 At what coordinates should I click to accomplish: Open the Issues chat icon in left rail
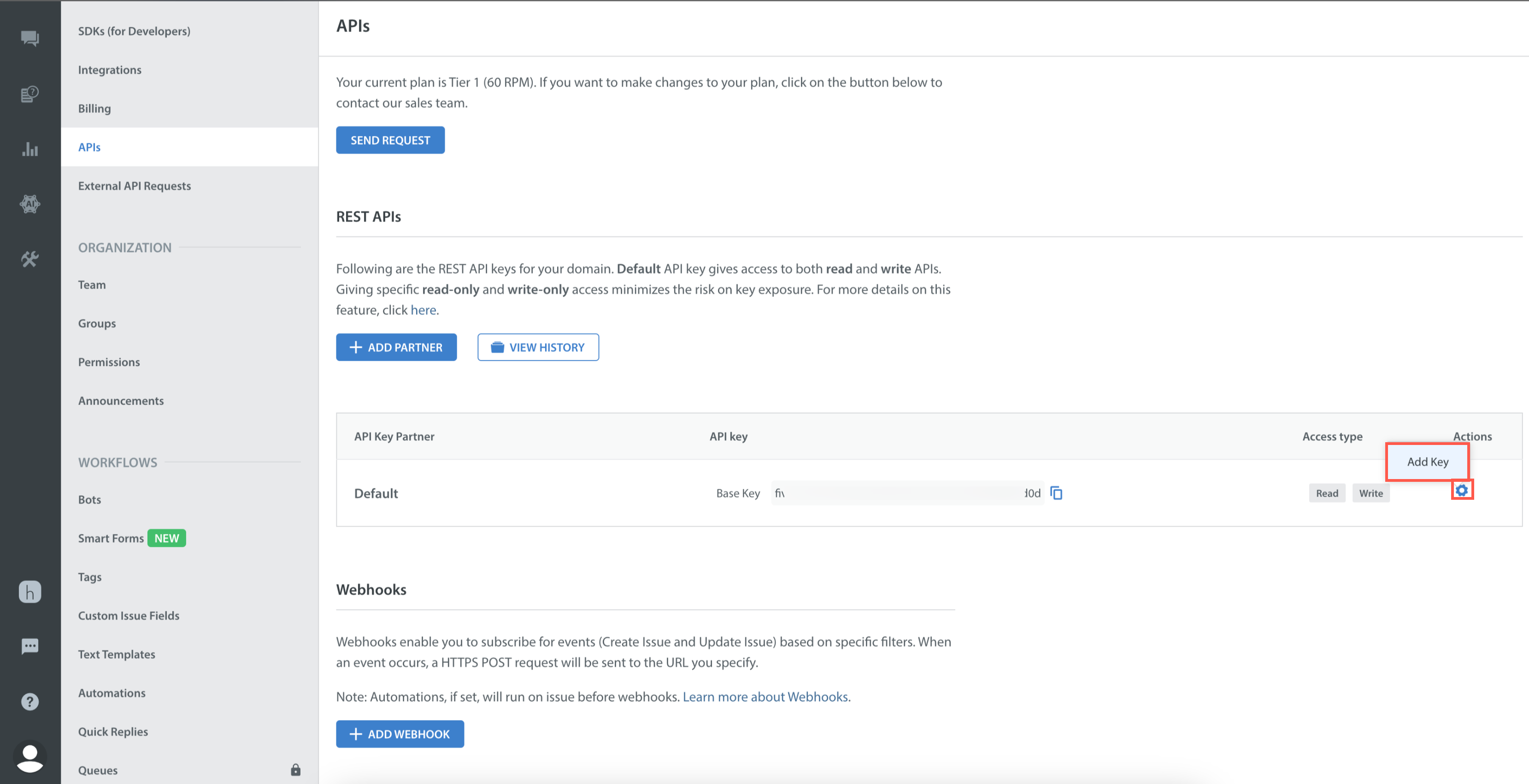coord(29,39)
